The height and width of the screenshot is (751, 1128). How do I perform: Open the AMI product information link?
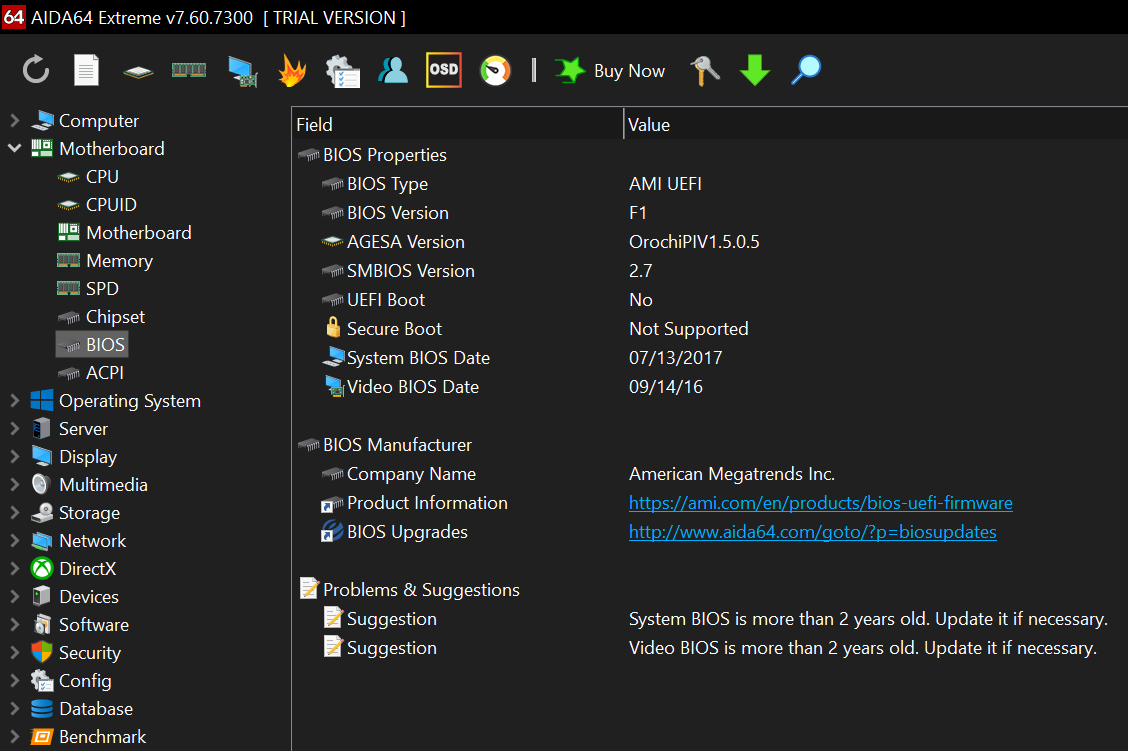coord(820,503)
